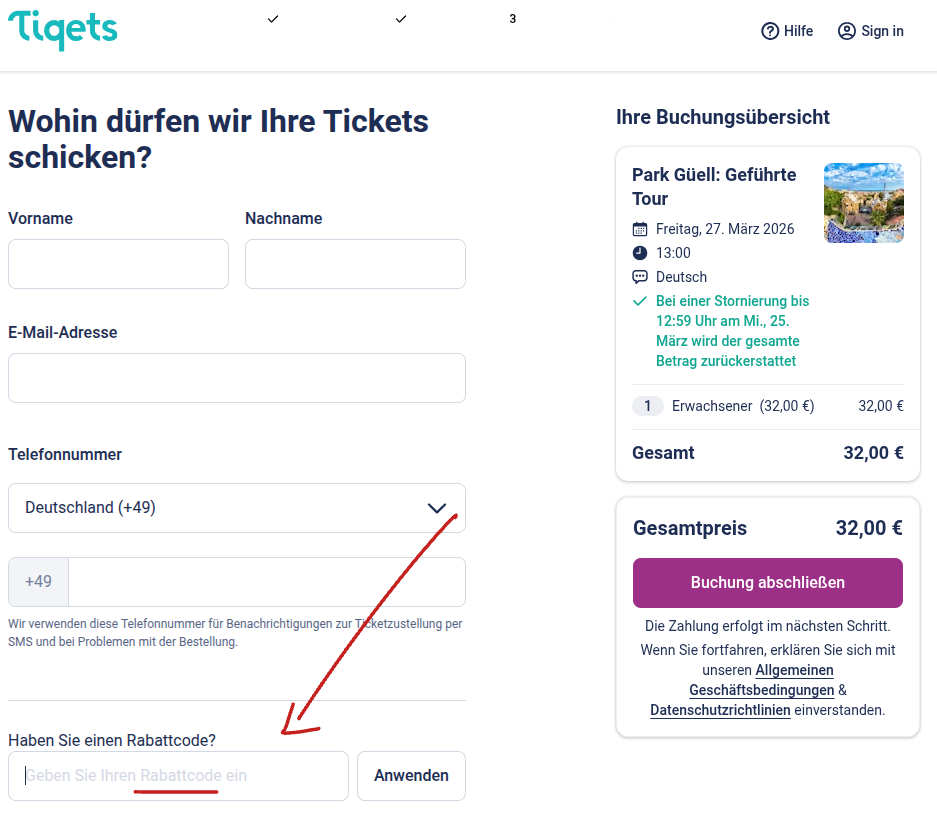The width and height of the screenshot is (937, 814).
Task: Click the Anwenden button
Action: [x=411, y=775]
